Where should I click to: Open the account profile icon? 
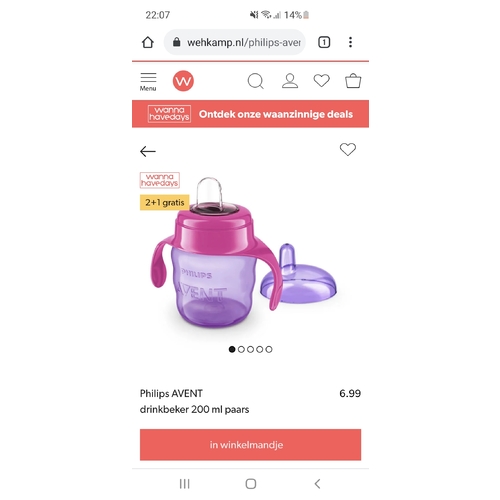[x=290, y=81]
